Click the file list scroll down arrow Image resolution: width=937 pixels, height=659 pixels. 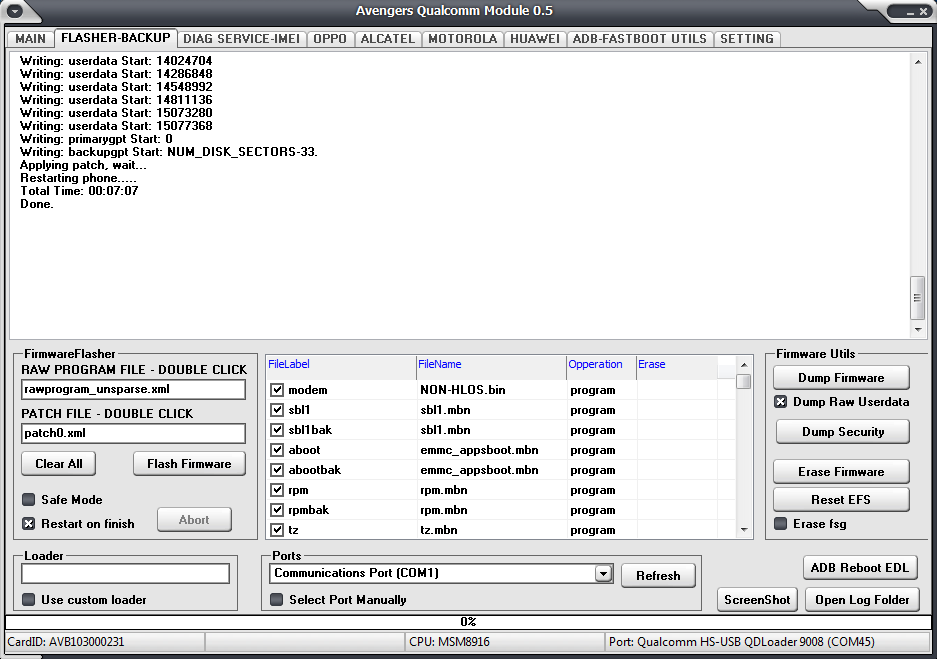click(744, 529)
